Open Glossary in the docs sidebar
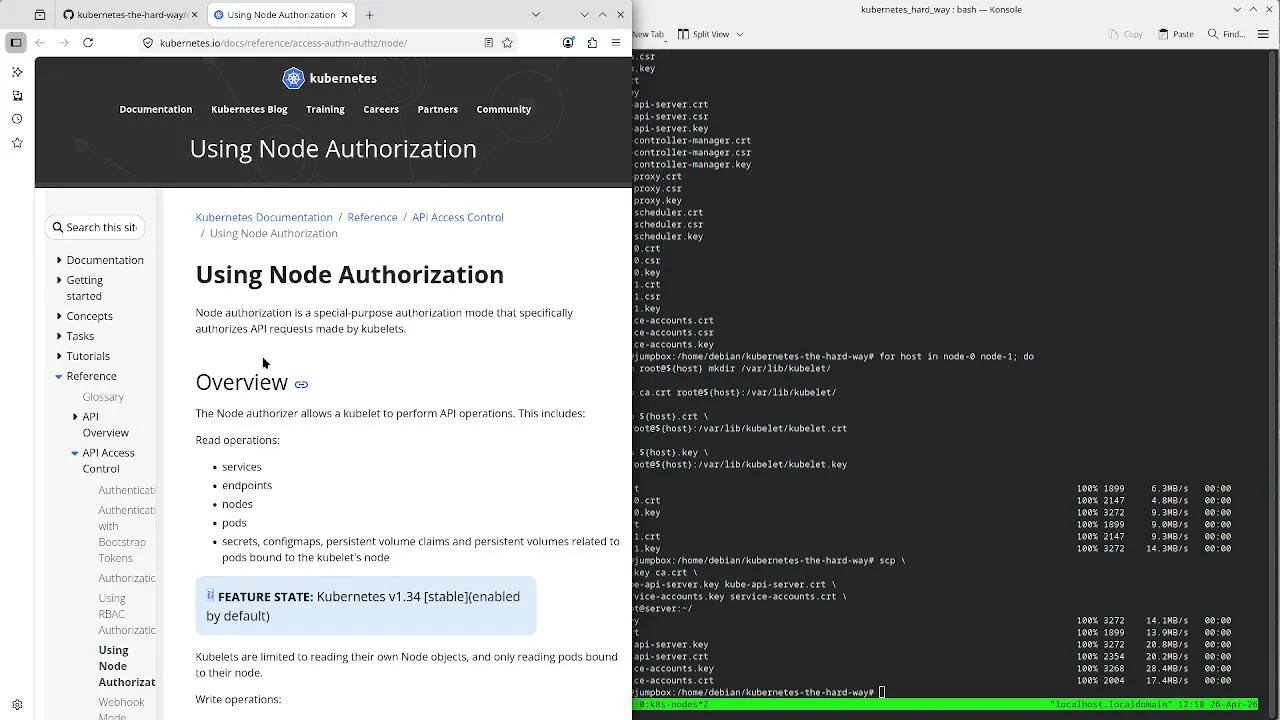Image resolution: width=1280 pixels, height=720 pixels. (x=103, y=397)
